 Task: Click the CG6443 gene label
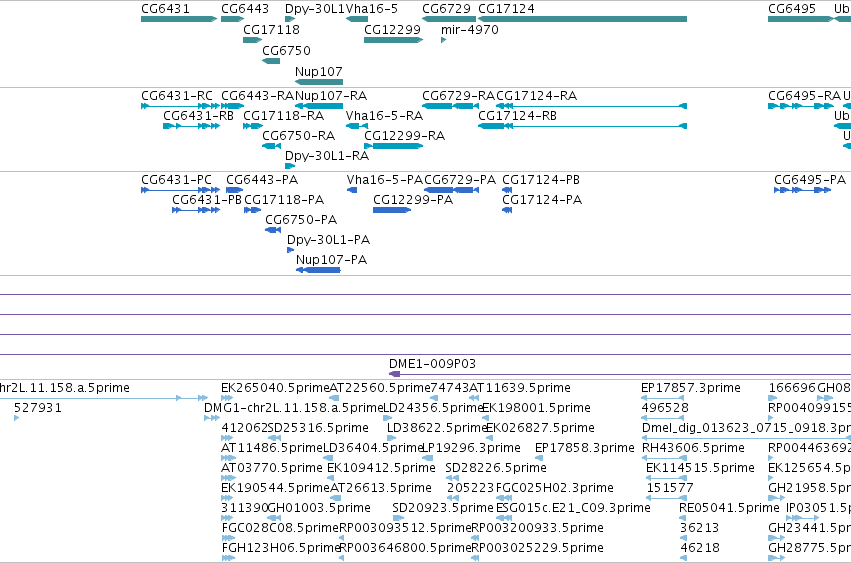[245, 9]
